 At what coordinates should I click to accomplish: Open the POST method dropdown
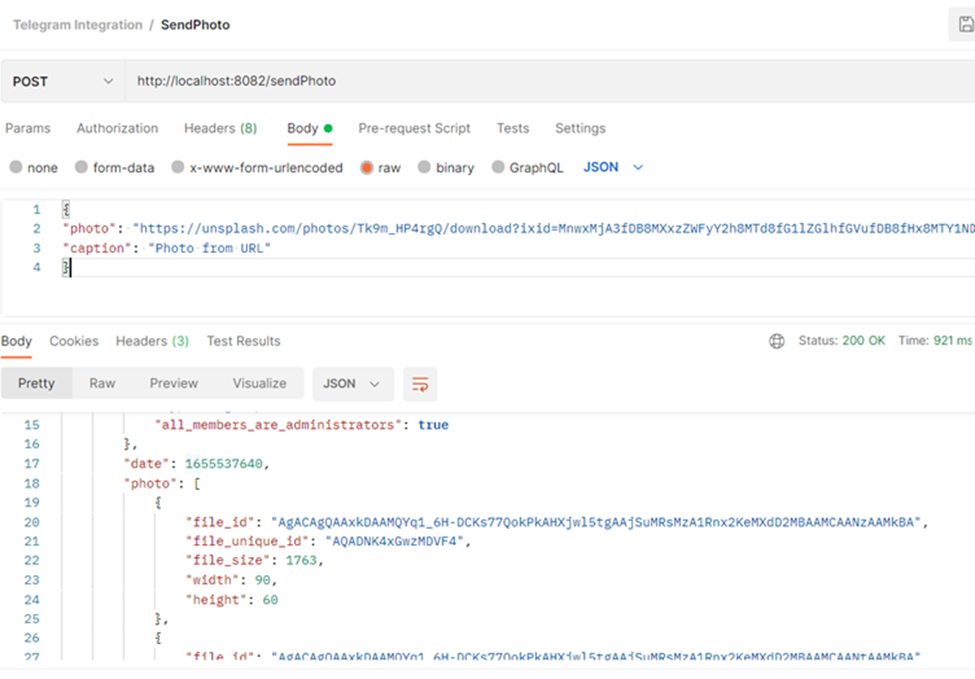pyautogui.click(x=62, y=81)
